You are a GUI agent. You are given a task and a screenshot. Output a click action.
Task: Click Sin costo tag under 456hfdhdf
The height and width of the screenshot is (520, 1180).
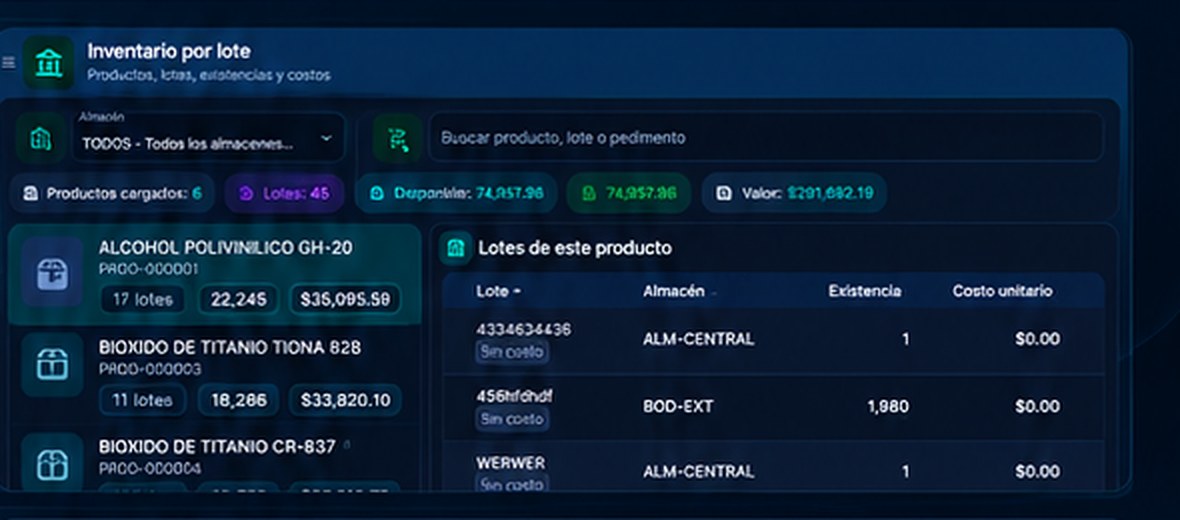click(x=512, y=418)
